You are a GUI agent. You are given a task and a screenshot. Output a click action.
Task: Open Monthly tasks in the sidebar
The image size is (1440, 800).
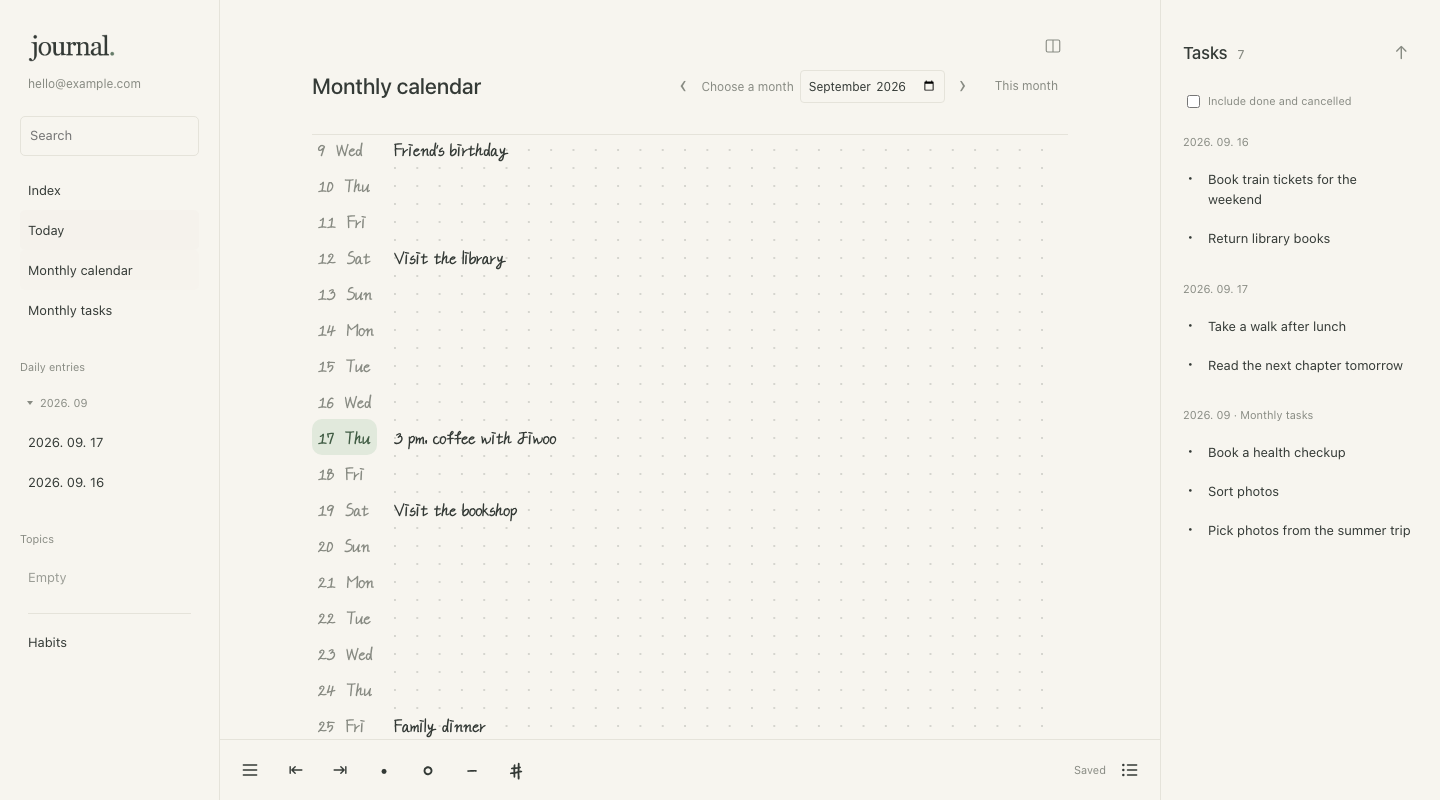tap(109, 310)
